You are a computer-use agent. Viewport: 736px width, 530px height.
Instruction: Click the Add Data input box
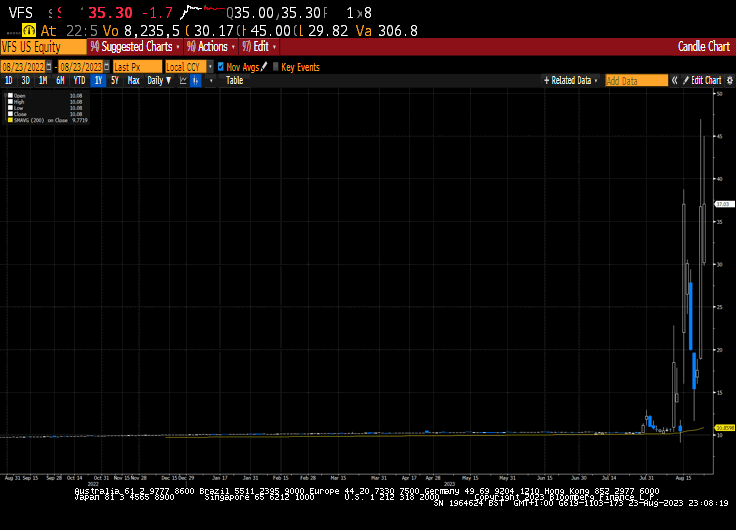click(x=636, y=81)
